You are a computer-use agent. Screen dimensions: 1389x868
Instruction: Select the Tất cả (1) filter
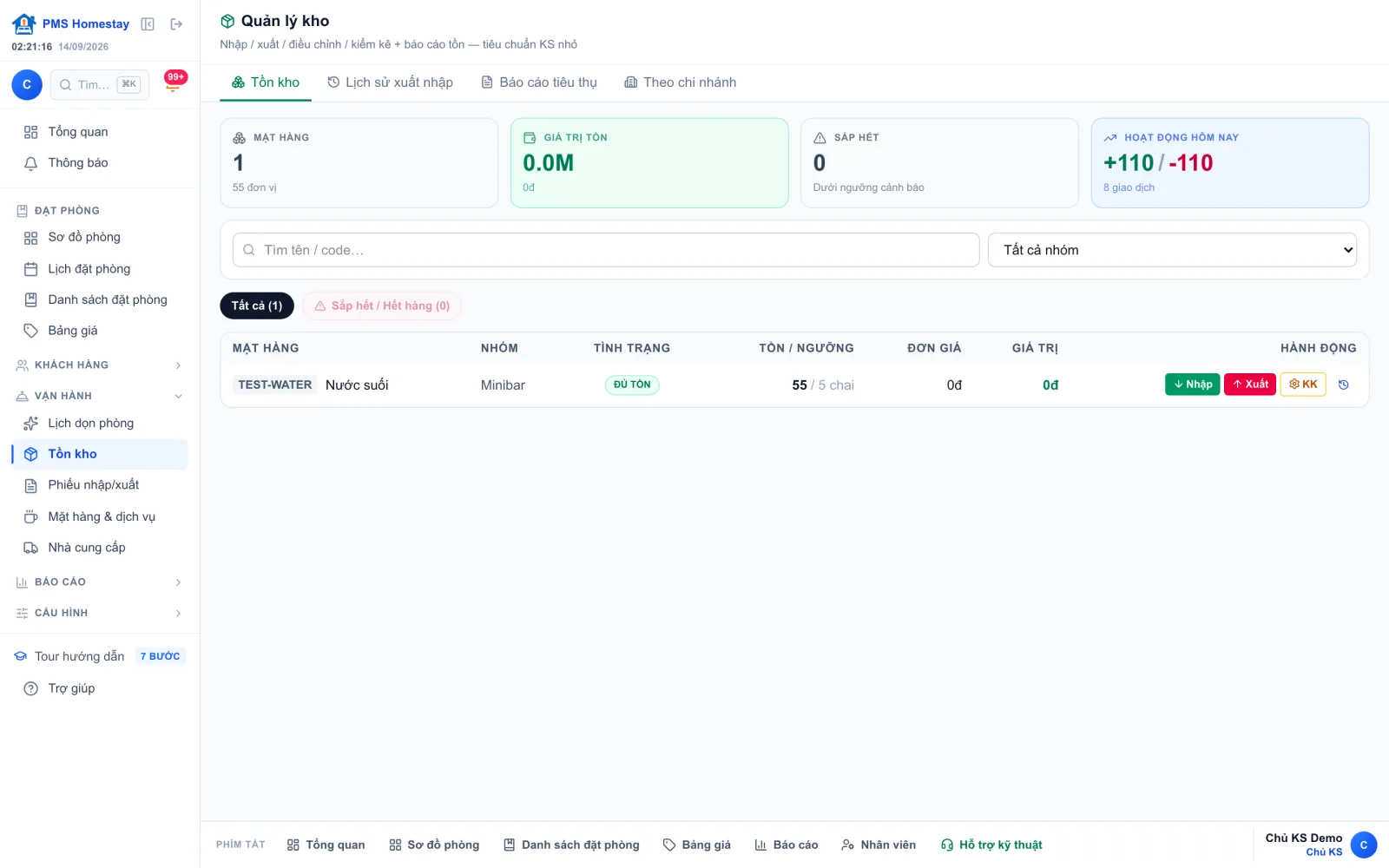point(257,306)
